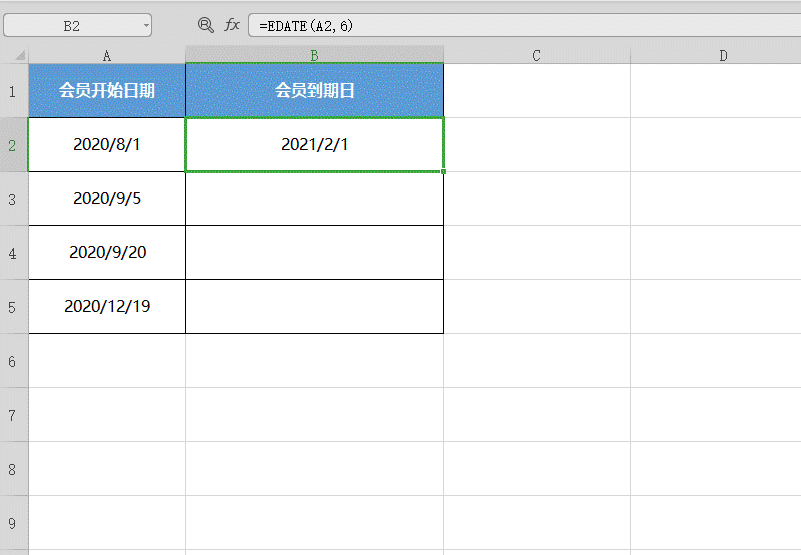Select row 9 header
The height and width of the screenshot is (555, 801).
14,523
